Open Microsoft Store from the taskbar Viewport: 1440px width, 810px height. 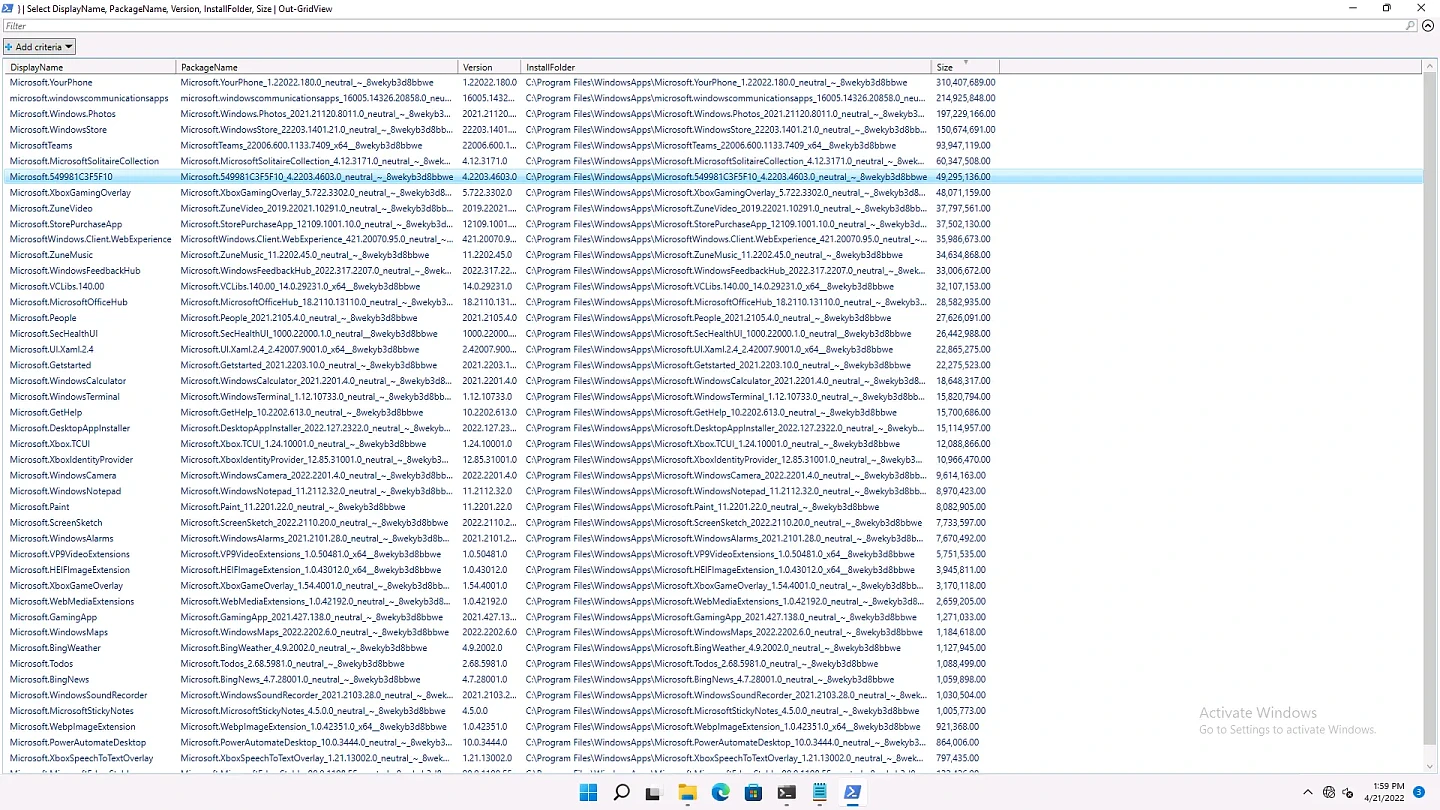coord(753,793)
